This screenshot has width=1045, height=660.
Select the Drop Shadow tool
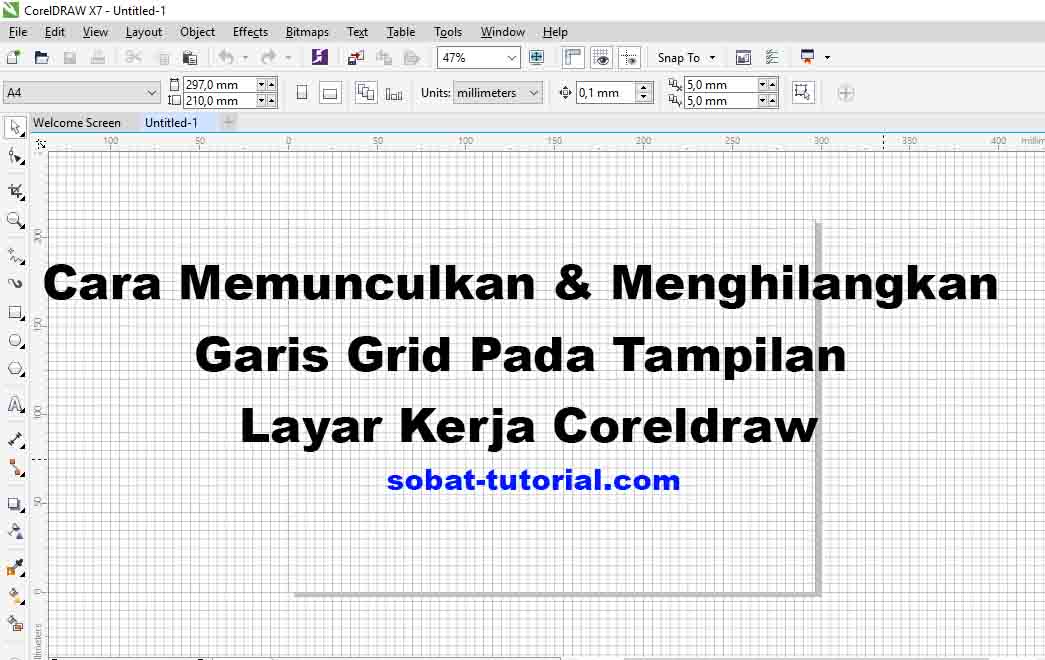coord(15,504)
